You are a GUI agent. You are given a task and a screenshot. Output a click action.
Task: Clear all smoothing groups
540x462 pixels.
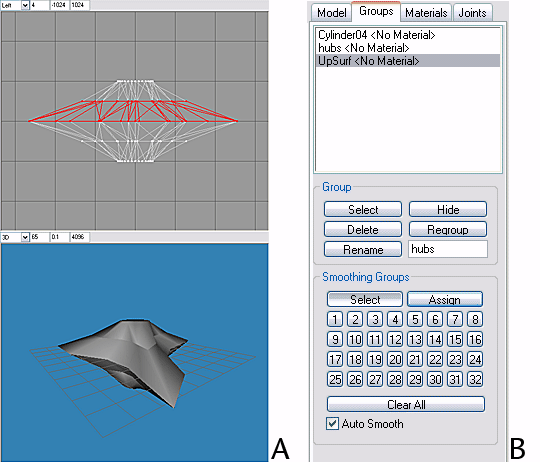[406, 404]
